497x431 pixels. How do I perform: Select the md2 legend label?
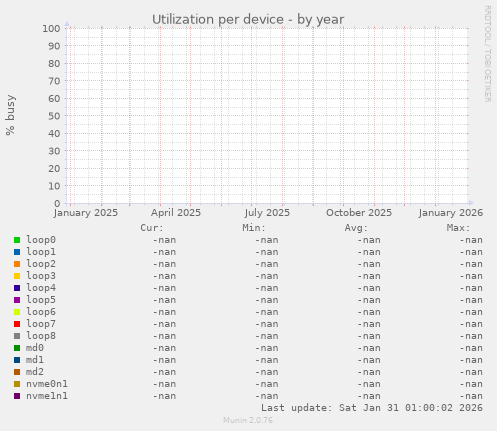coord(35,372)
